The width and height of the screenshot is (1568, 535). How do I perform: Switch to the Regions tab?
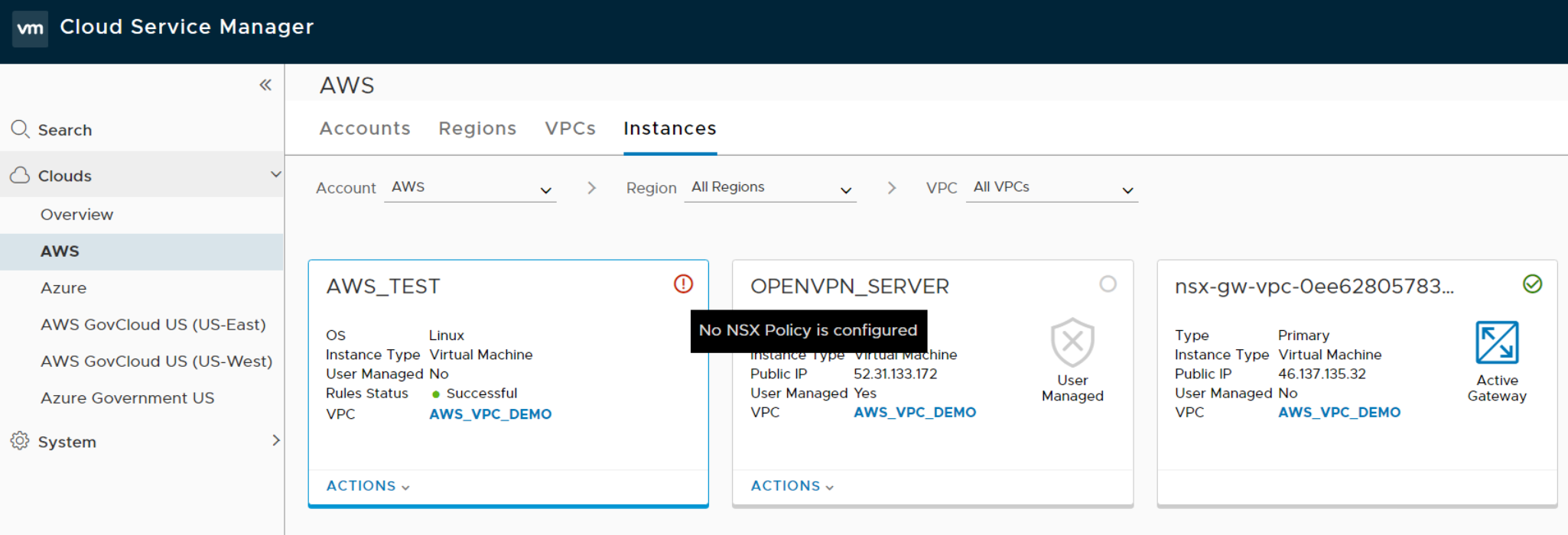coord(477,128)
